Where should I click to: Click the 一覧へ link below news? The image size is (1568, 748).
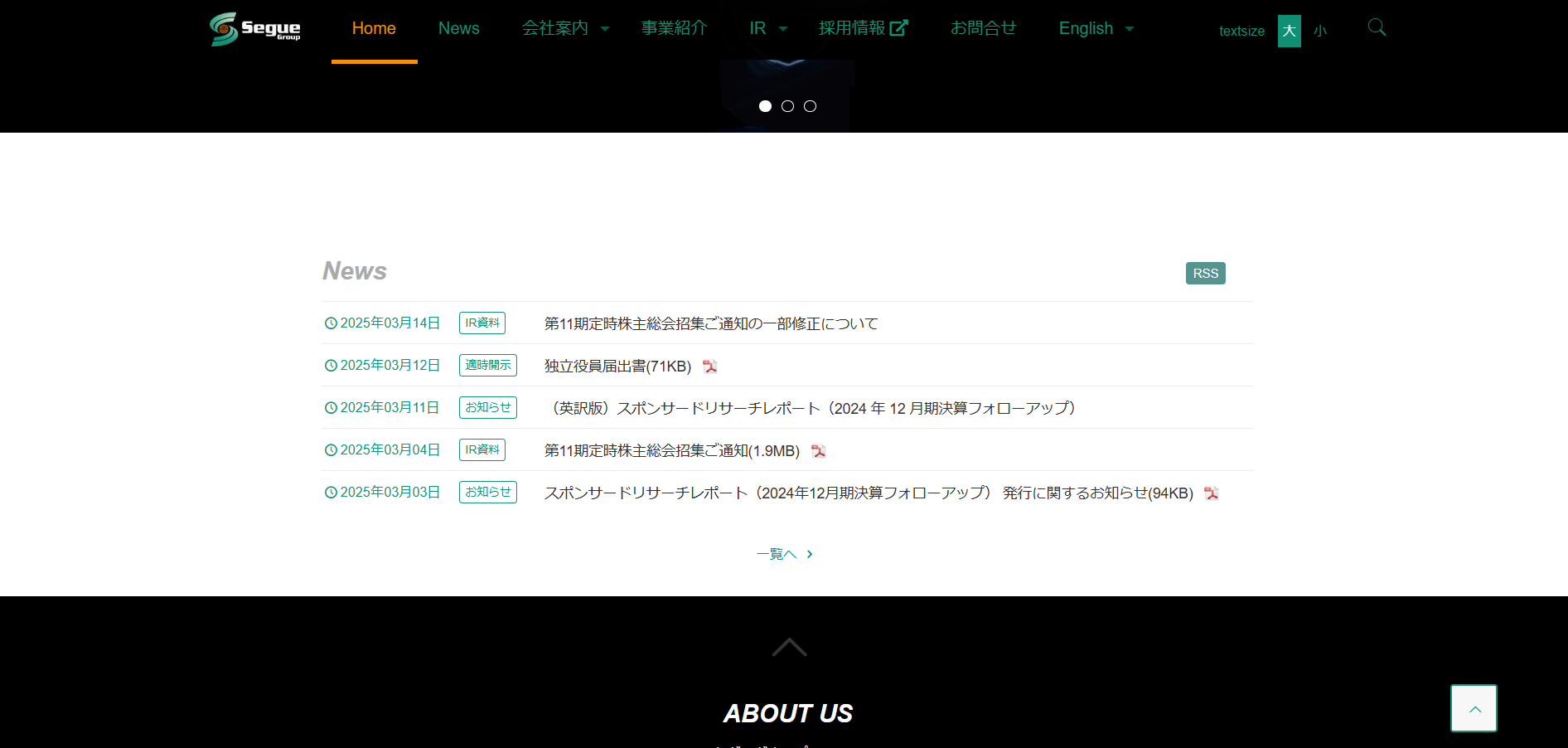tap(784, 554)
